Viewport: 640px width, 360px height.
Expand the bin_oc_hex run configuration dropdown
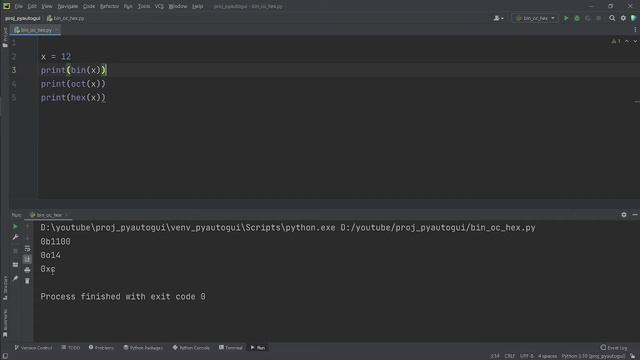click(x=535, y=18)
